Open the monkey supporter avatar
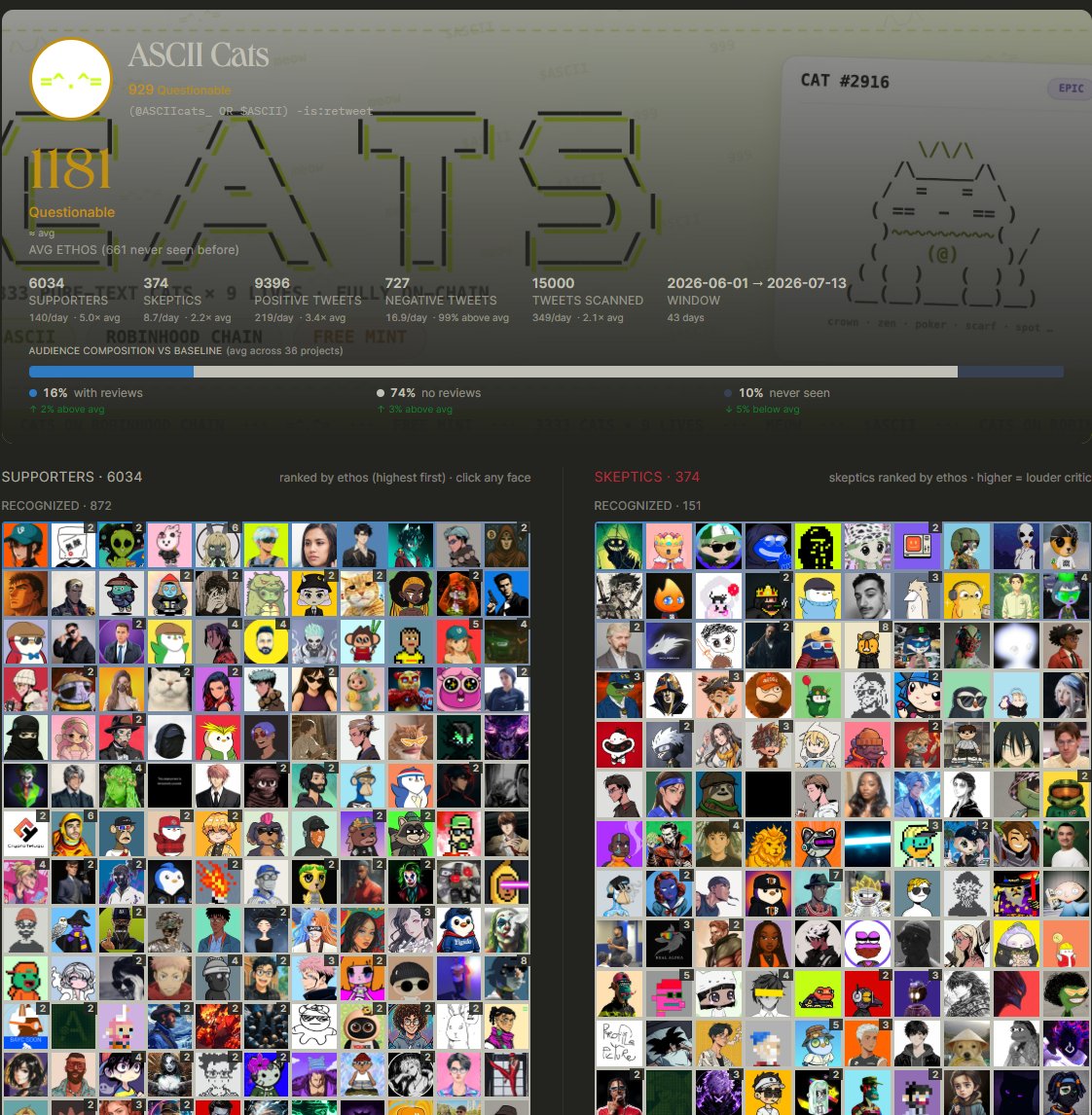Image resolution: width=1092 pixels, height=1115 pixels. [x=362, y=641]
